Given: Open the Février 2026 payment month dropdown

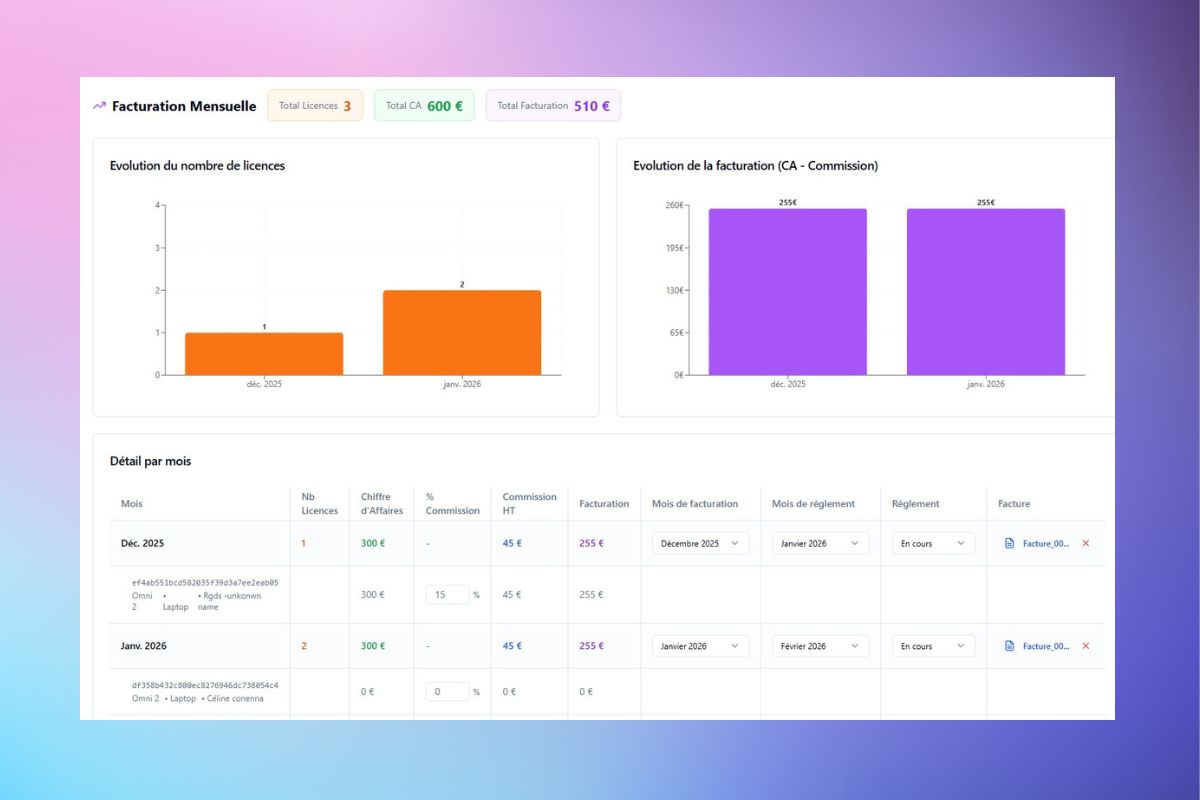Looking at the screenshot, I should tap(820, 646).
